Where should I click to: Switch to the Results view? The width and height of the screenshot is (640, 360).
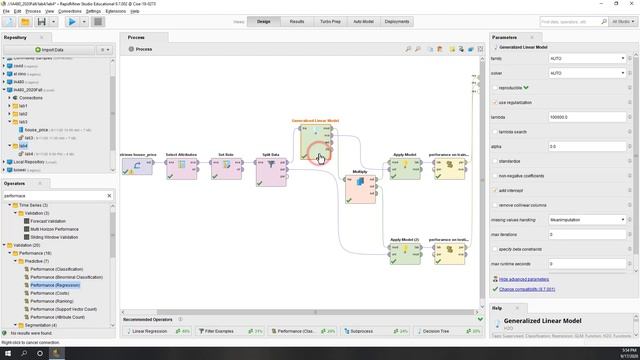pos(297,22)
